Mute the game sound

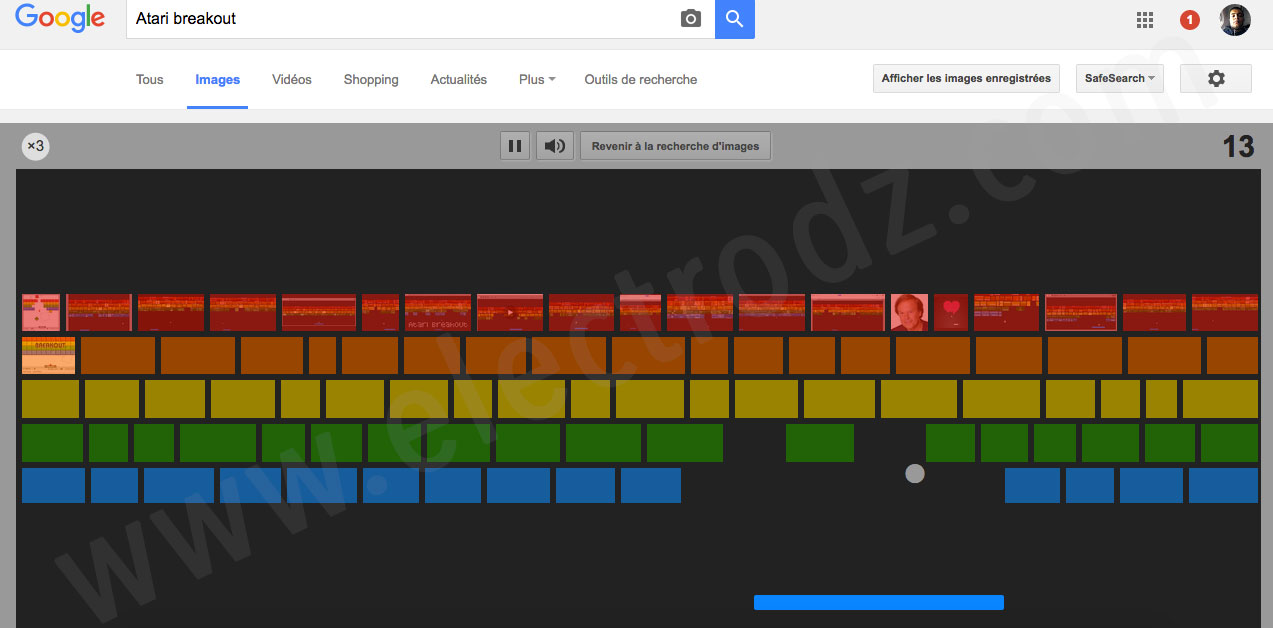(x=554, y=146)
